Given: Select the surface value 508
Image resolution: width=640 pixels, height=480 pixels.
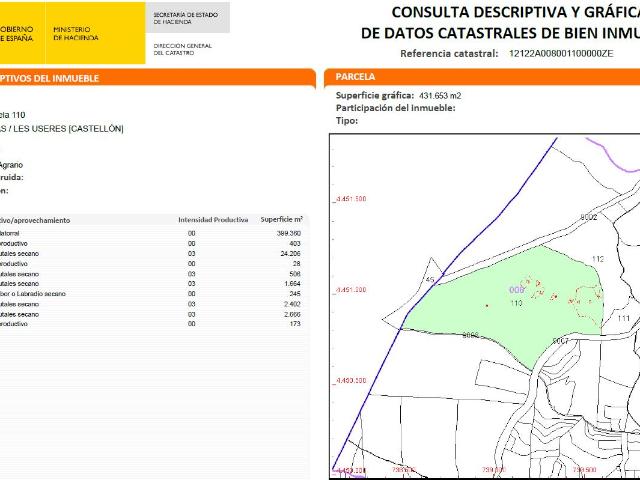Looking at the screenshot, I should coord(295,274).
